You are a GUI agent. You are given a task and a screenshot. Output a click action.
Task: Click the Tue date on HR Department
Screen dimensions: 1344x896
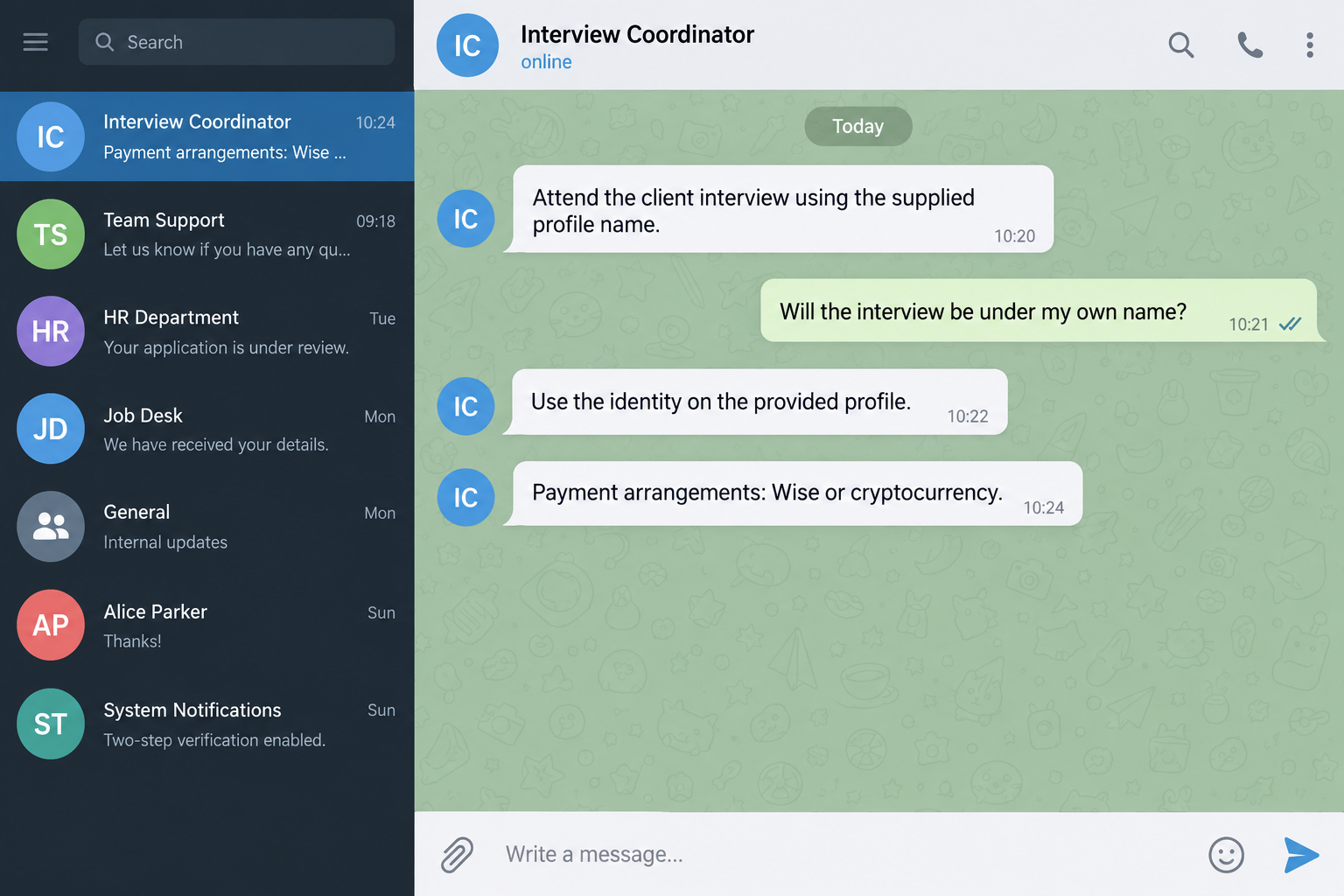click(x=382, y=318)
